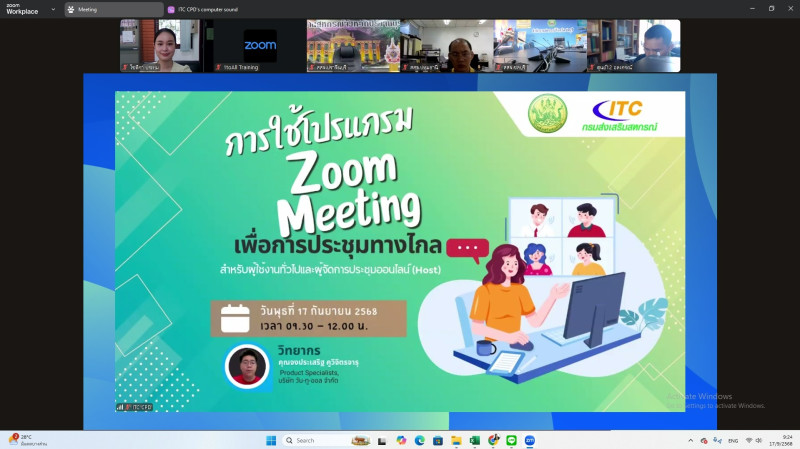Open the Zoom Workplace dropdown chevron
The height and width of the screenshot is (449, 800).
pos(53,9)
